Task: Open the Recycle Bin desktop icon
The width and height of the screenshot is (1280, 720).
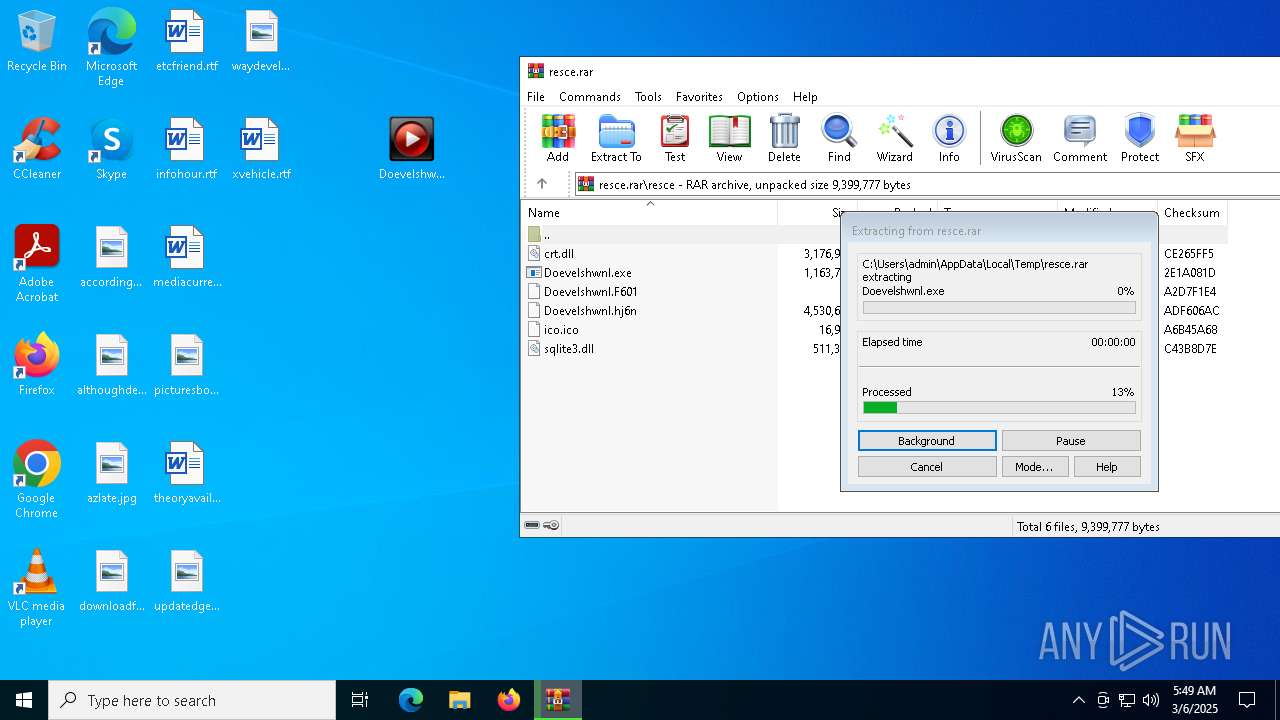Action: [37, 42]
